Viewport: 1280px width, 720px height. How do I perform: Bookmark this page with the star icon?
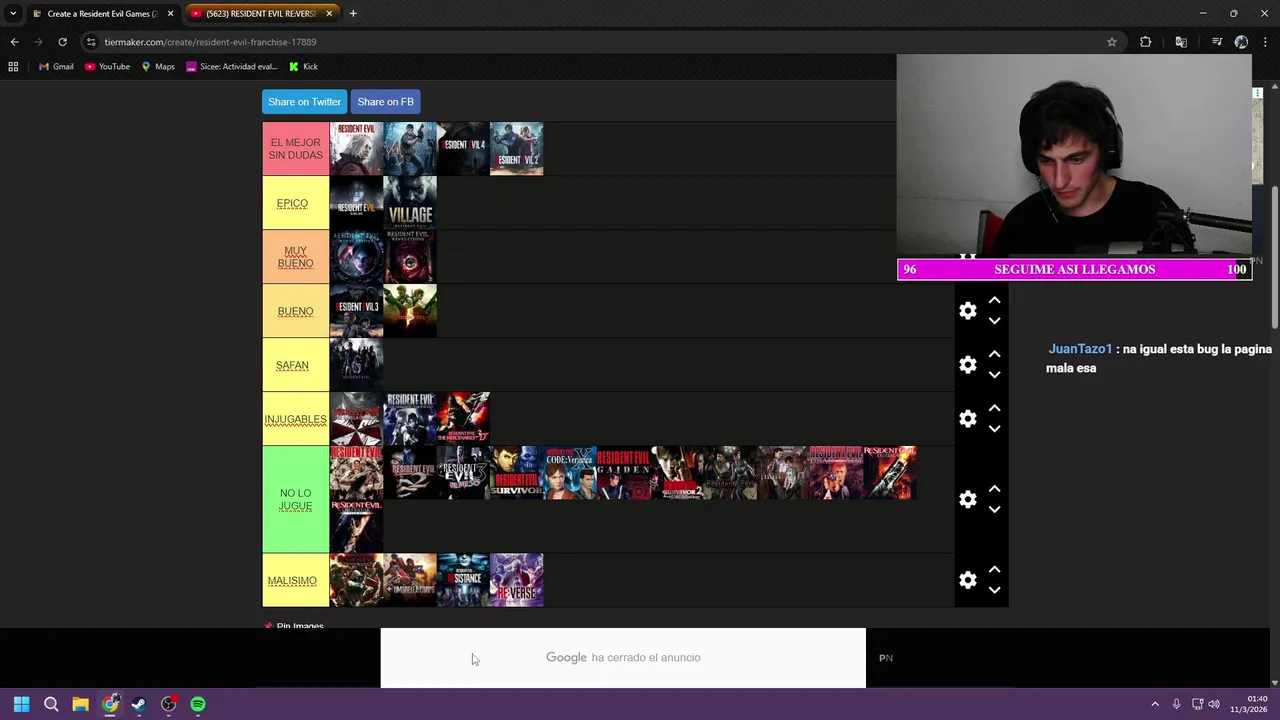pyautogui.click(x=1111, y=42)
